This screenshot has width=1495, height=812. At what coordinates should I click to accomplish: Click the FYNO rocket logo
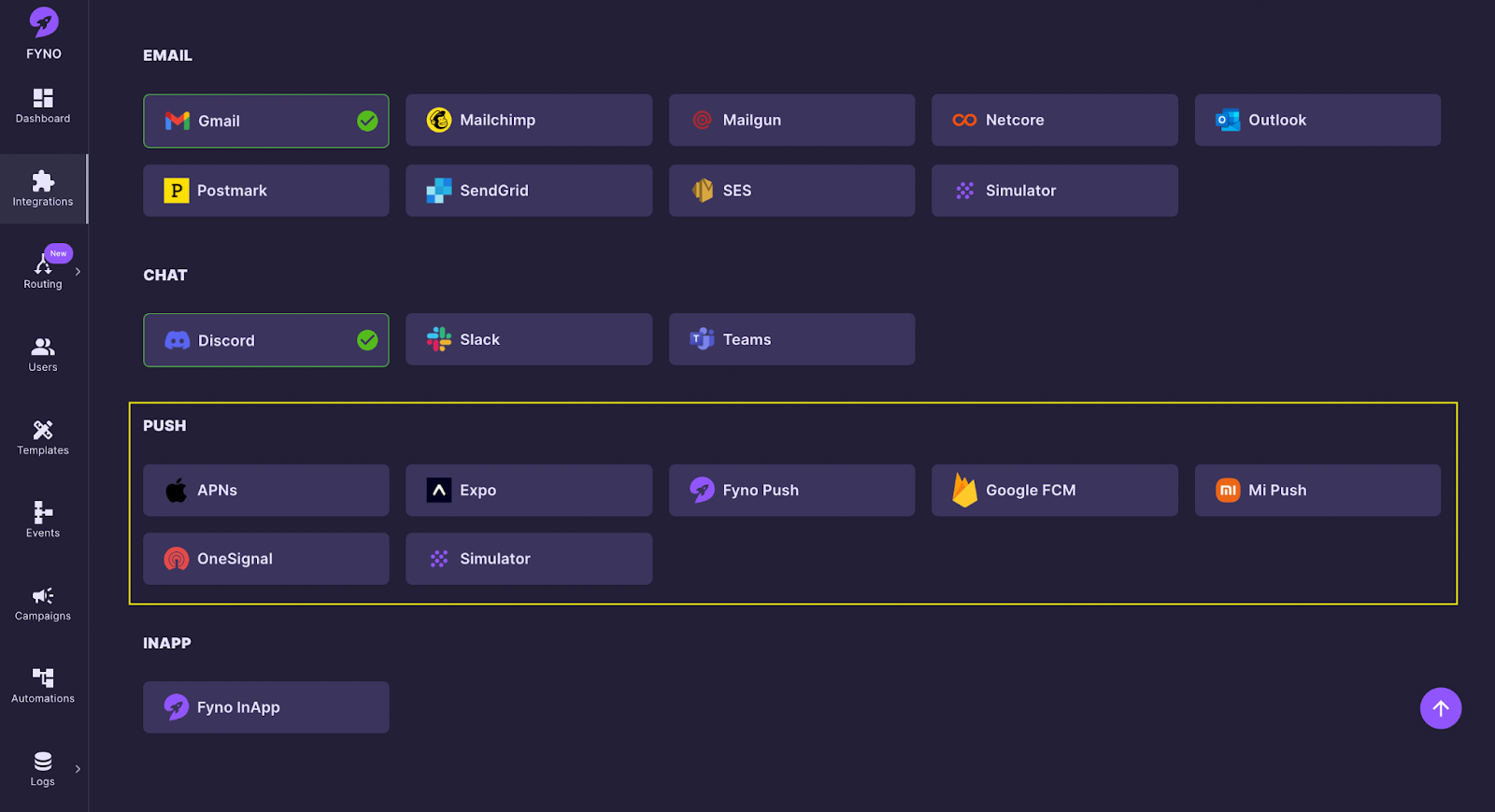click(x=44, y=22)
